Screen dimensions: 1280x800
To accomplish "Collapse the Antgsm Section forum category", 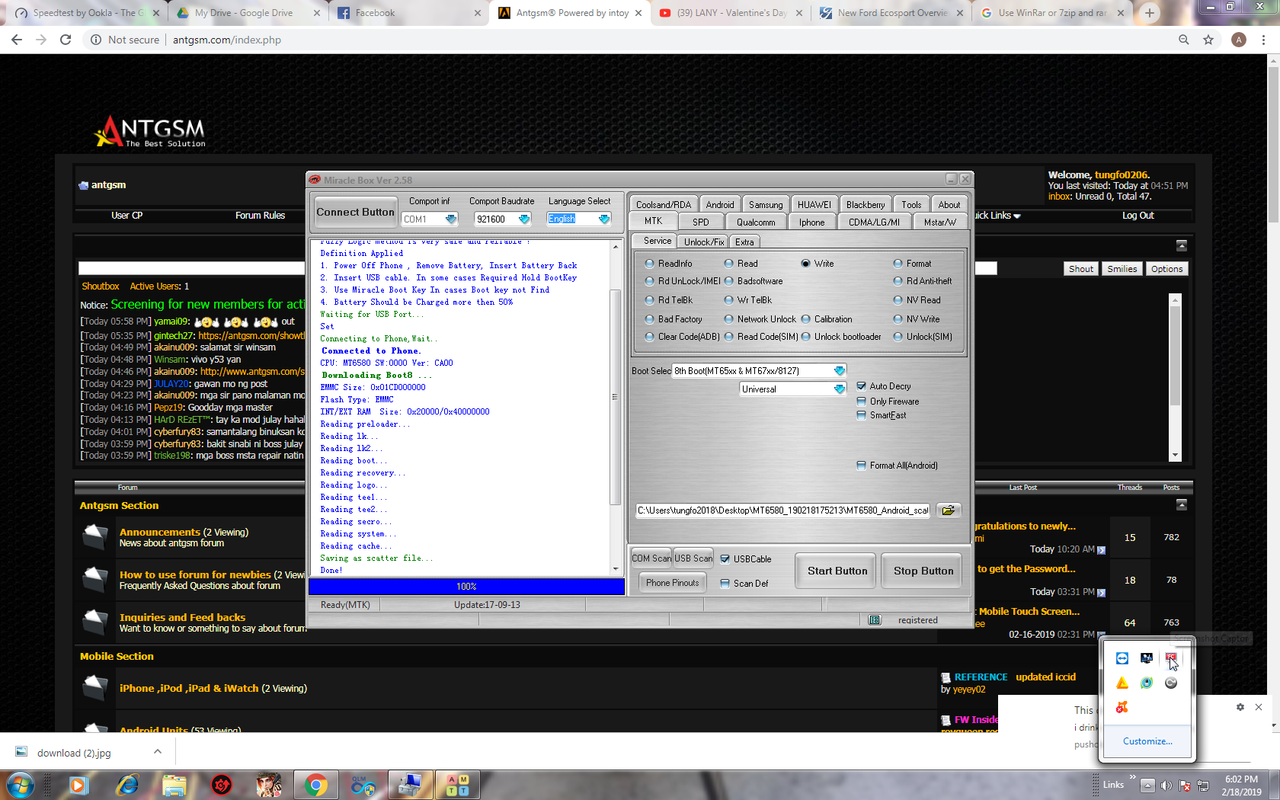I will tap(1182, 505).
